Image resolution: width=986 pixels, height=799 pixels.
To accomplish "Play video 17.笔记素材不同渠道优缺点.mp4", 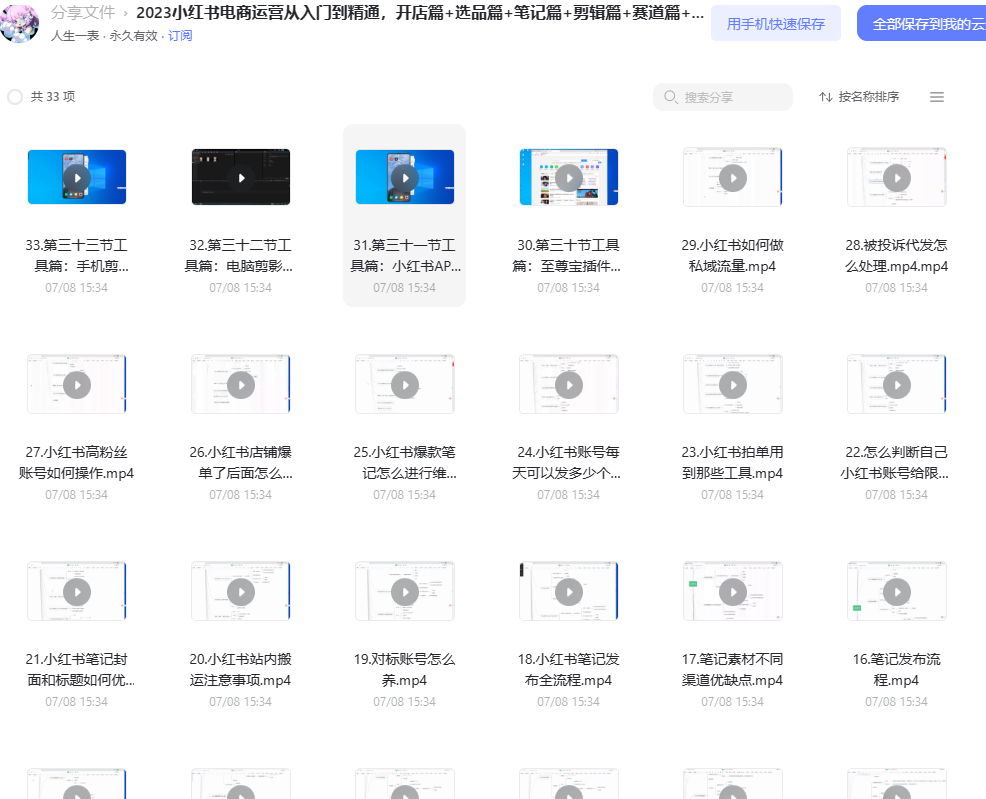I will point(733,592).
